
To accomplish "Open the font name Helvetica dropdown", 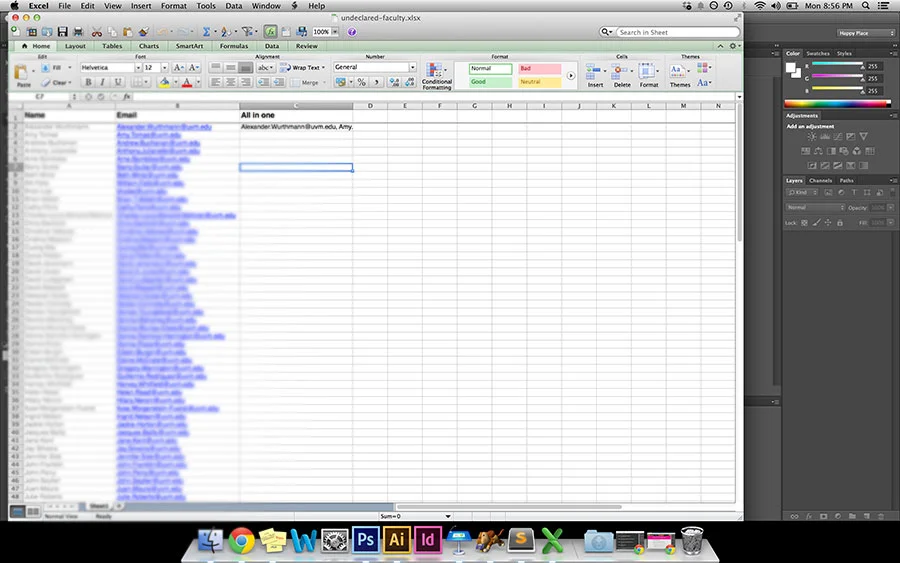I will click(138, 68).
